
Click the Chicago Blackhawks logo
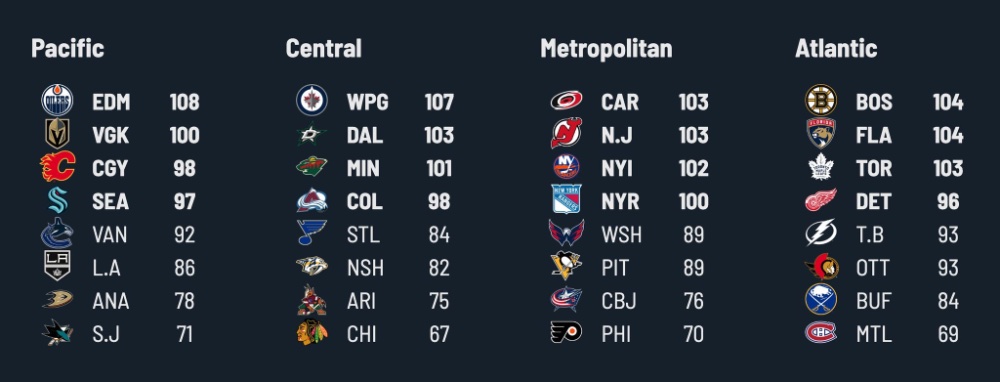pyautogui.click(x=312, y=333)
